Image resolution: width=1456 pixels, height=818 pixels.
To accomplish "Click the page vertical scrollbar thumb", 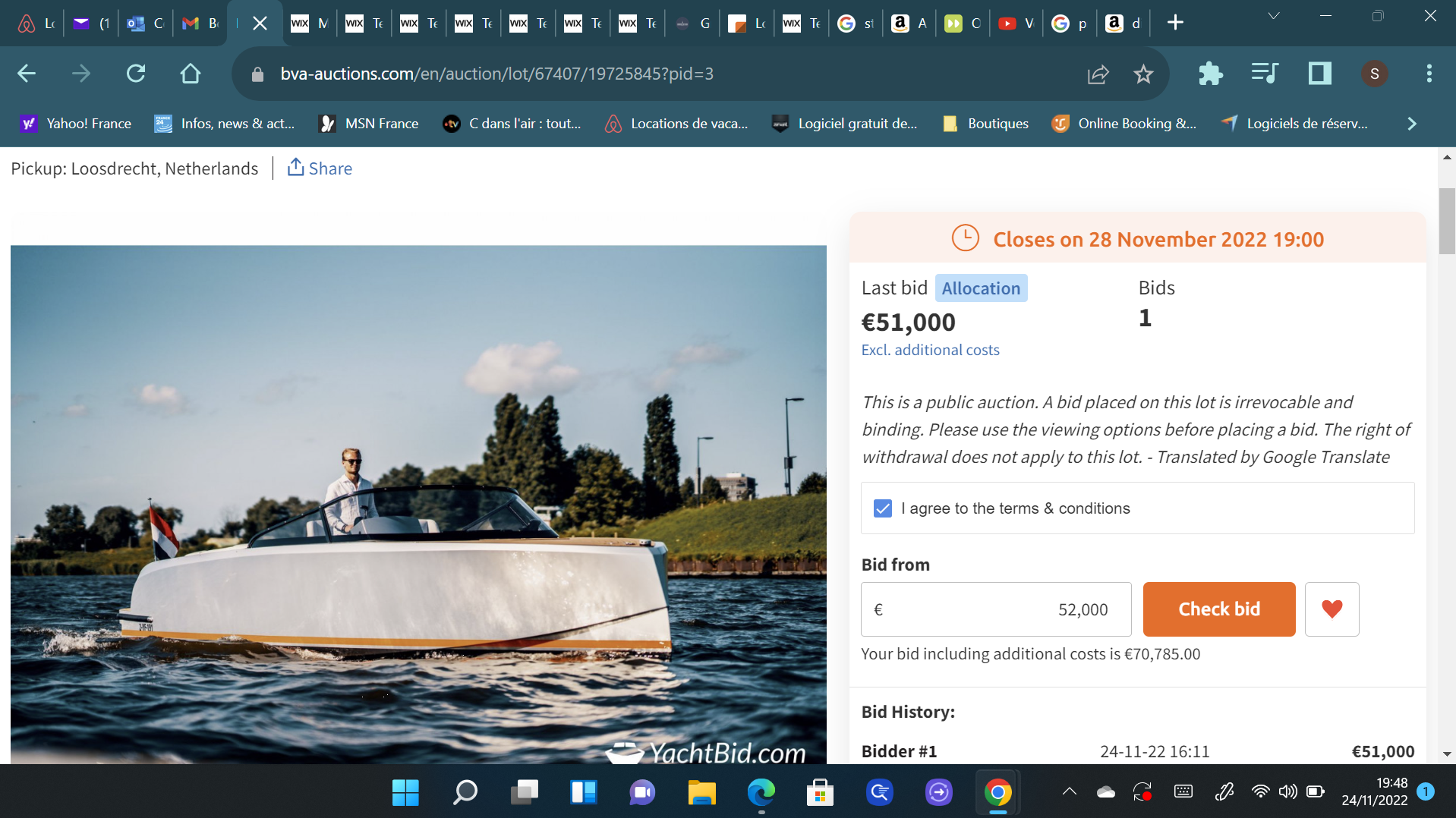I will [x=1447, y=220].
